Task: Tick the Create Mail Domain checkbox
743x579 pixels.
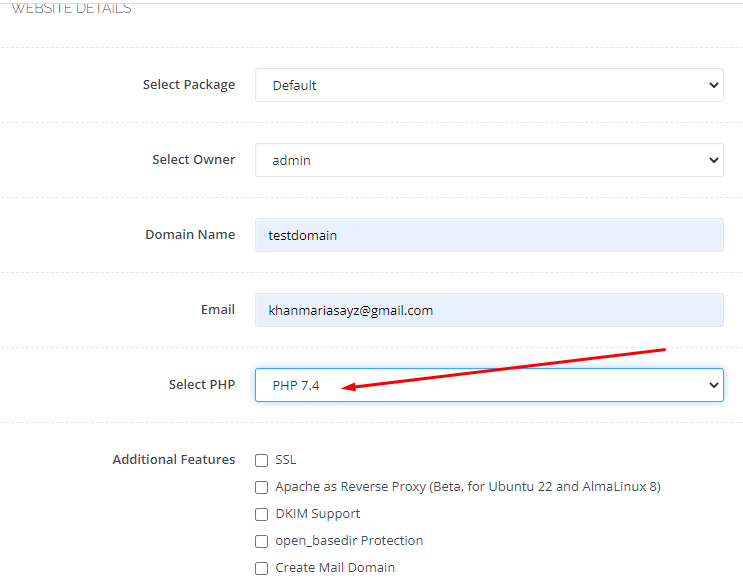Action: pos(262,568)
